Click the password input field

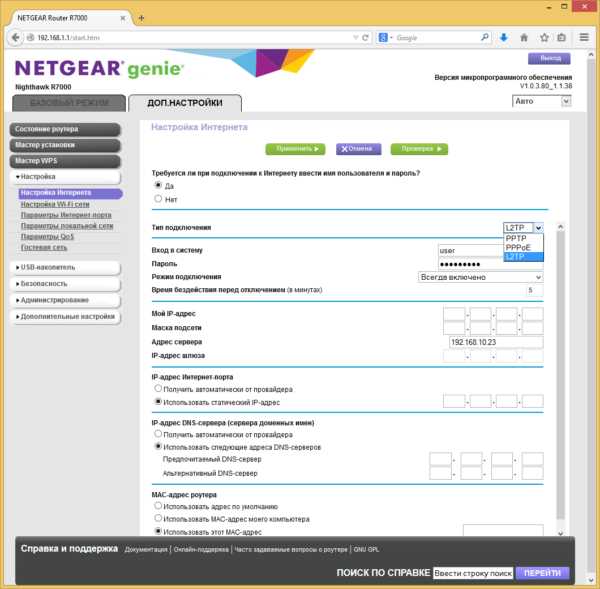pos(491,264)
